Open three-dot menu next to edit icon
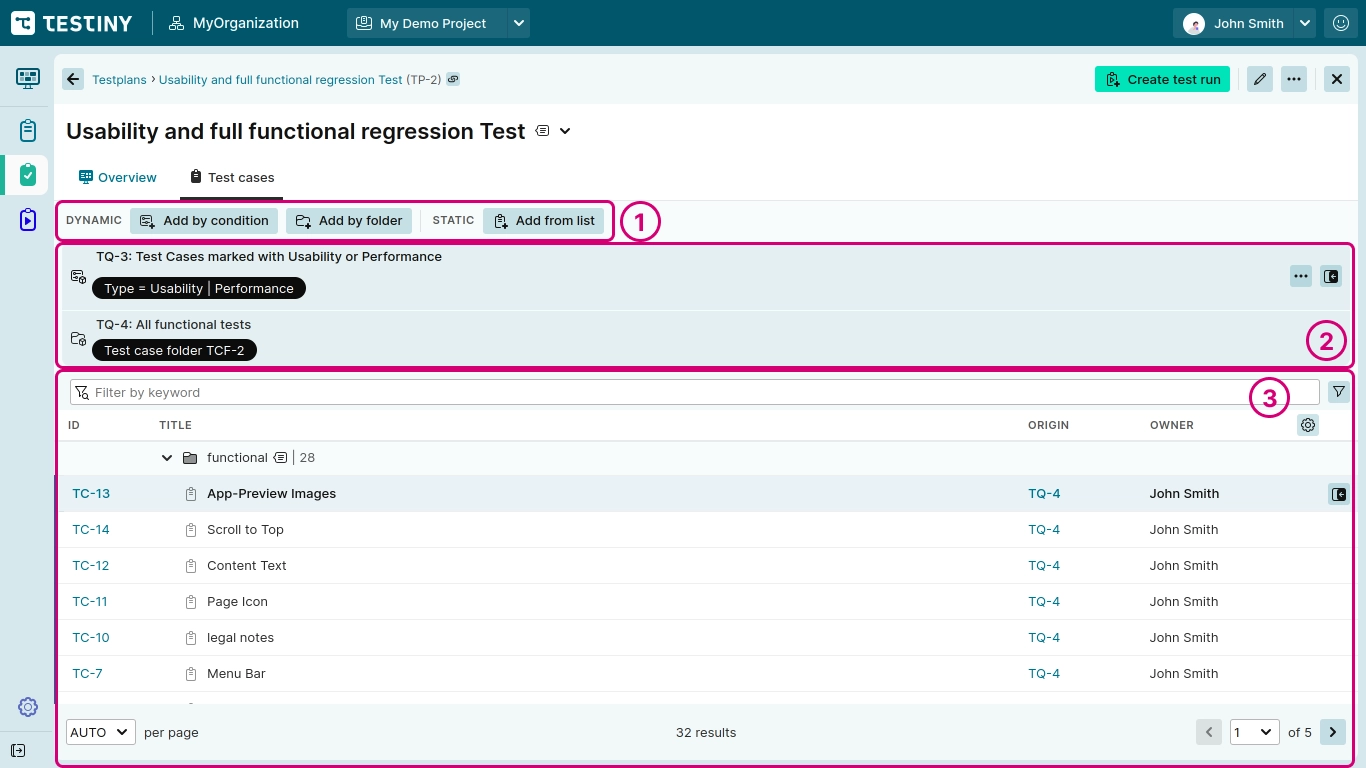Image resolution: width=1366 pixels, height=768 pixels. tap(1294, 79)
